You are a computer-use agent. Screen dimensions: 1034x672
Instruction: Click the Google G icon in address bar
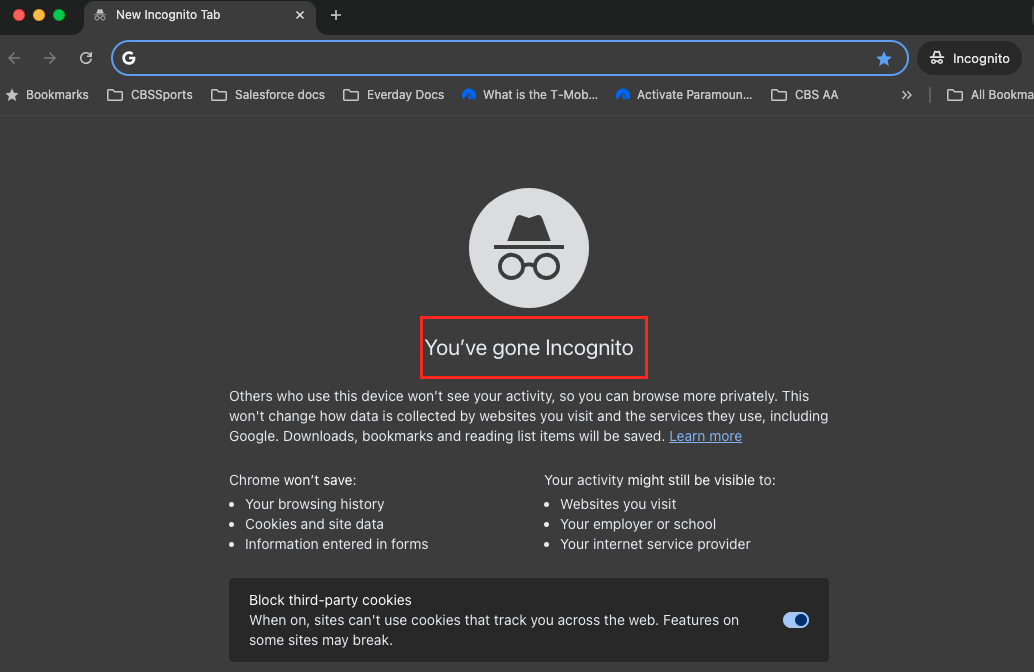point(129,58)
